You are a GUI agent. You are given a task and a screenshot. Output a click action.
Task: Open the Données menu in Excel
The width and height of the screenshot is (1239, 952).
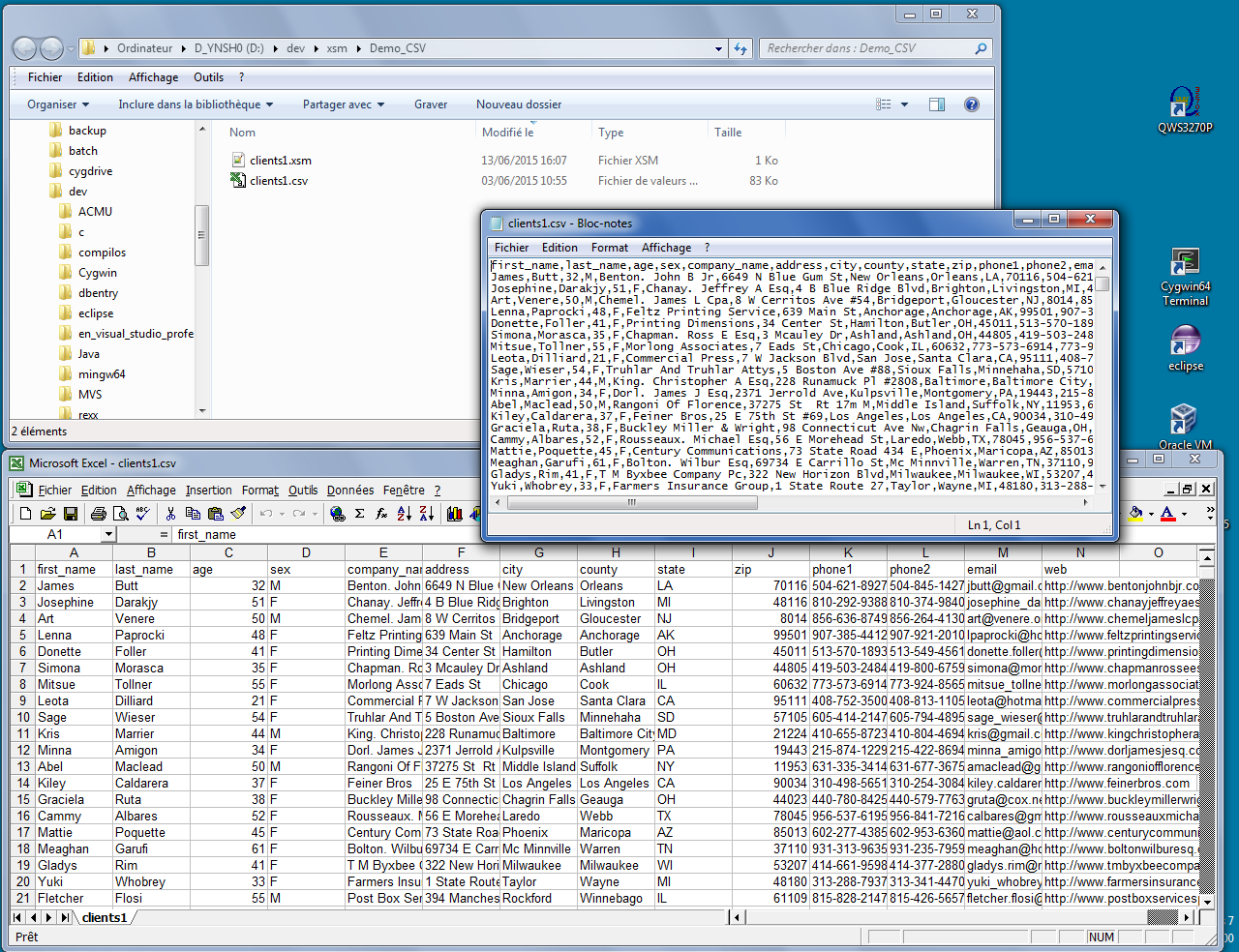pos(349,491)
